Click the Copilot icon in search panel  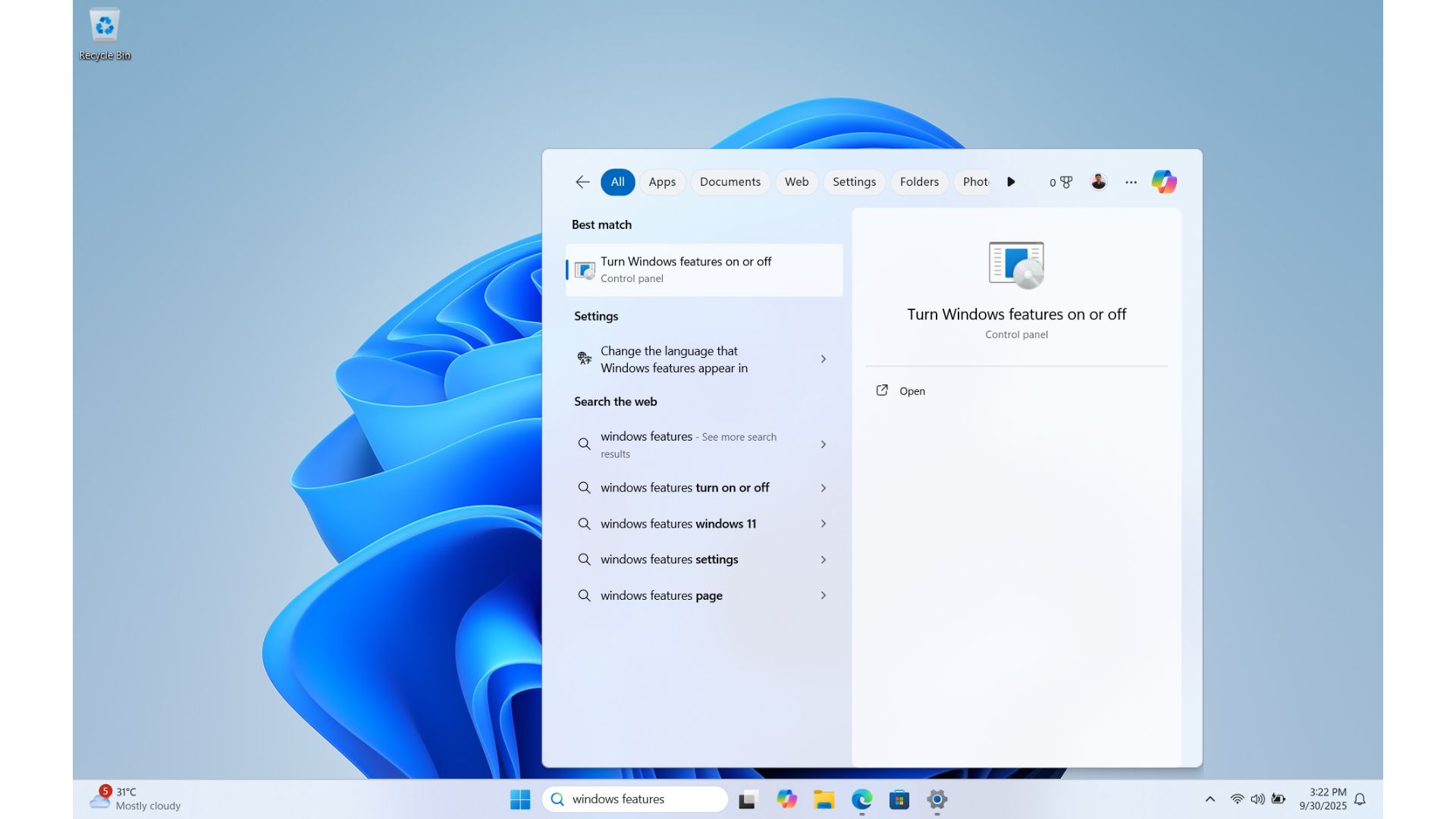point(1163,182)
